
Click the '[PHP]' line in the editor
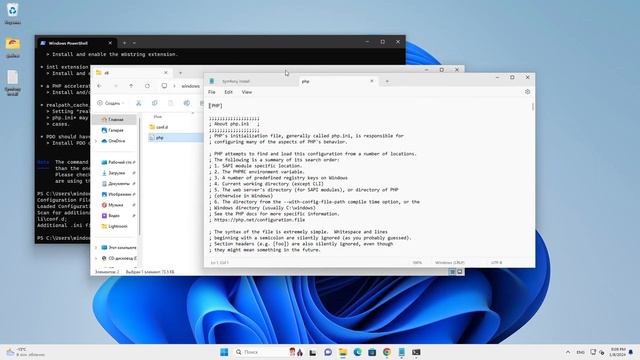[x=216, y=106]
